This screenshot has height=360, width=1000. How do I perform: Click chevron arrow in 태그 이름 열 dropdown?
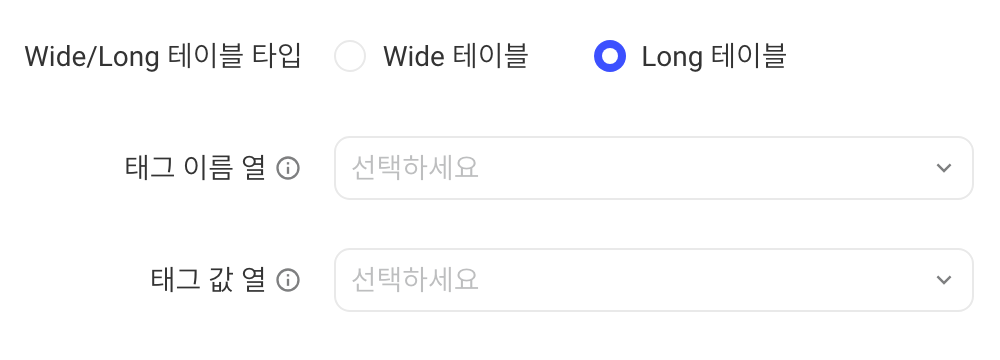pos(943,168)
